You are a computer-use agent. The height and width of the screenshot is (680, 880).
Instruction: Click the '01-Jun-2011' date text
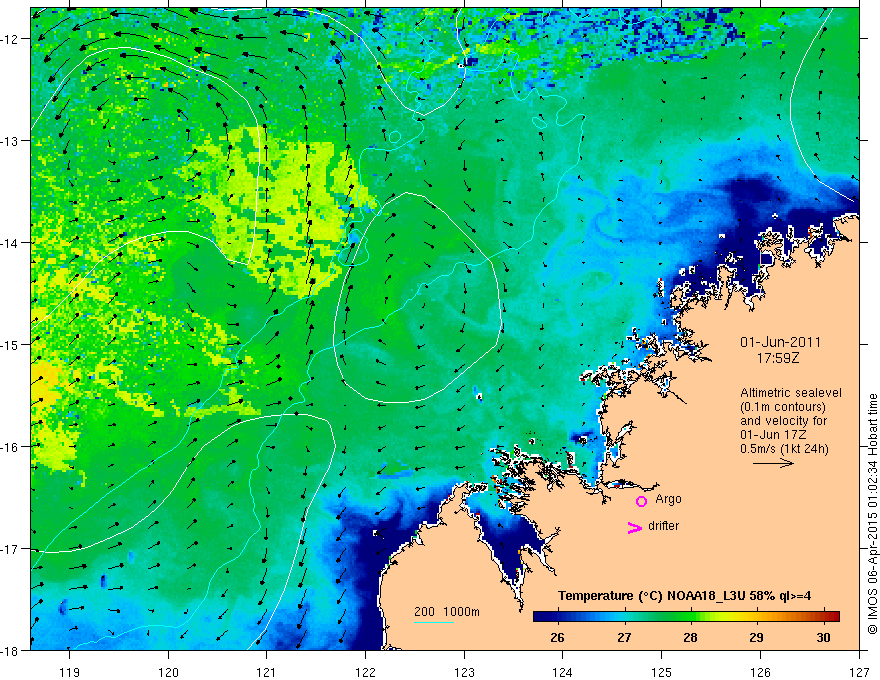780,342
